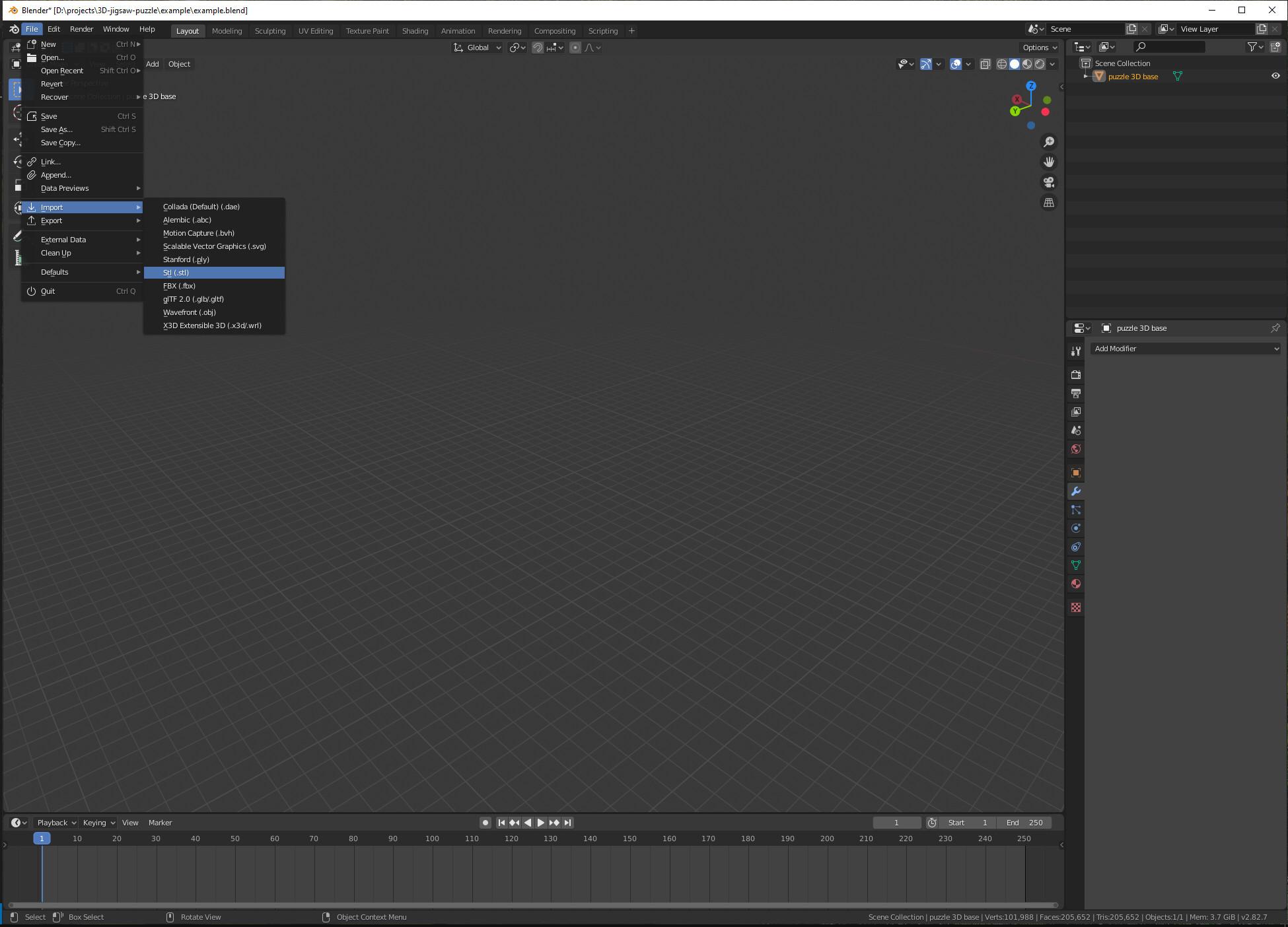Switch viewport to Rendered shading mode
Image resolution: width=1288 pixels, height=927 pixels.
click(1040, 64)
